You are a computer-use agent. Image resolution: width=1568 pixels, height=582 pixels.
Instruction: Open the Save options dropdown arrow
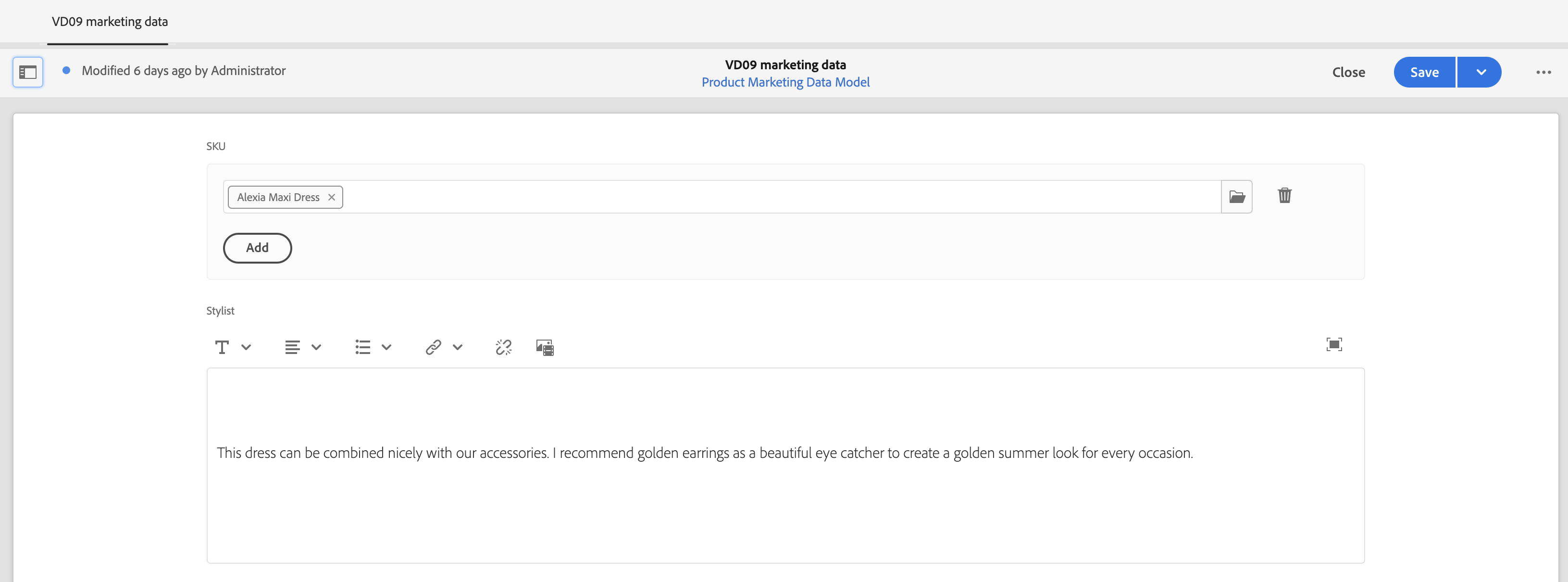coord(1481,73)
